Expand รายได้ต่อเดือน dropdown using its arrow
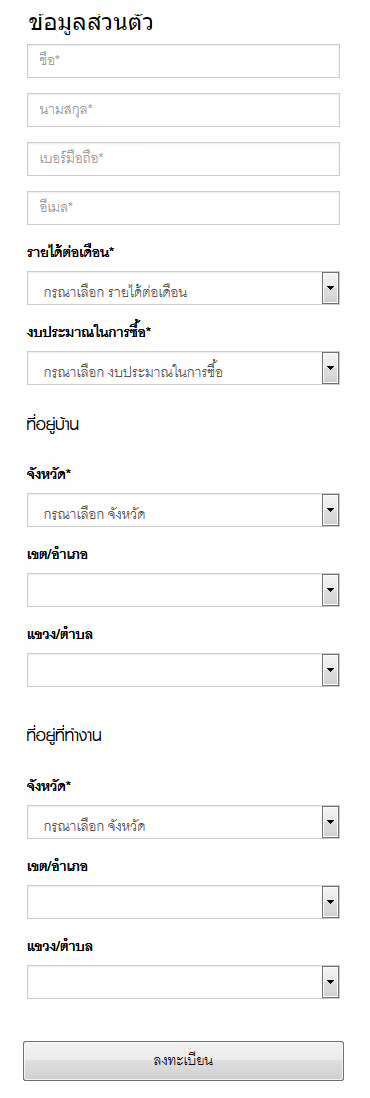Screen dimensions: 370x1098 (331, 288)
